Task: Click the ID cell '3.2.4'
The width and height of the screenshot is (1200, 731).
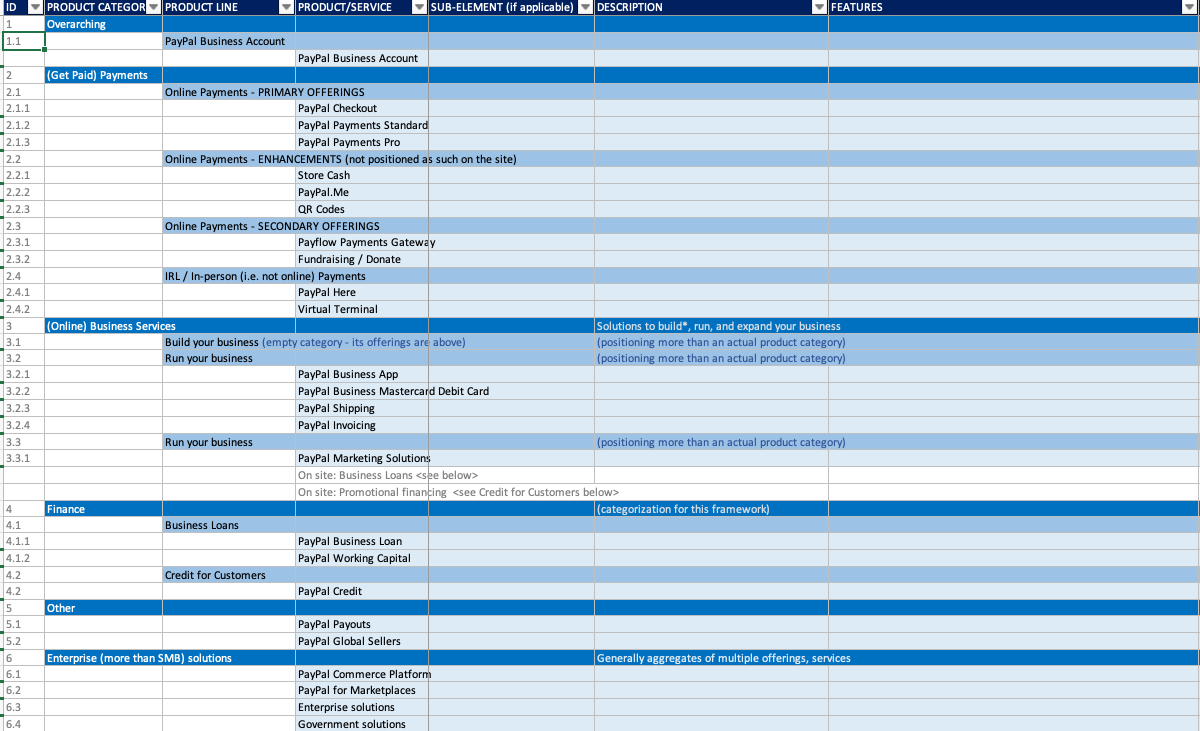Action: pos(23,425)
